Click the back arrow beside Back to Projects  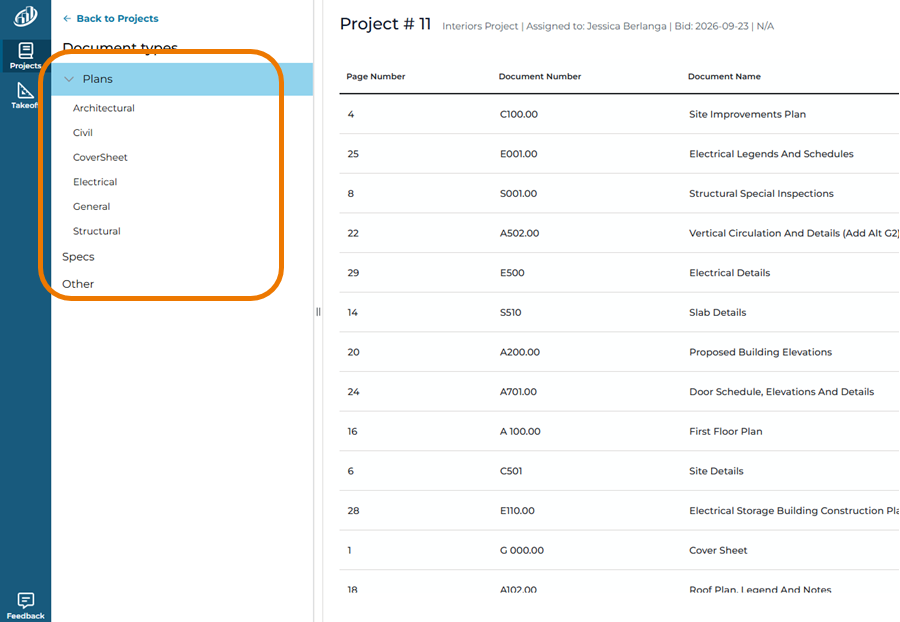click(x=67, y=18)
